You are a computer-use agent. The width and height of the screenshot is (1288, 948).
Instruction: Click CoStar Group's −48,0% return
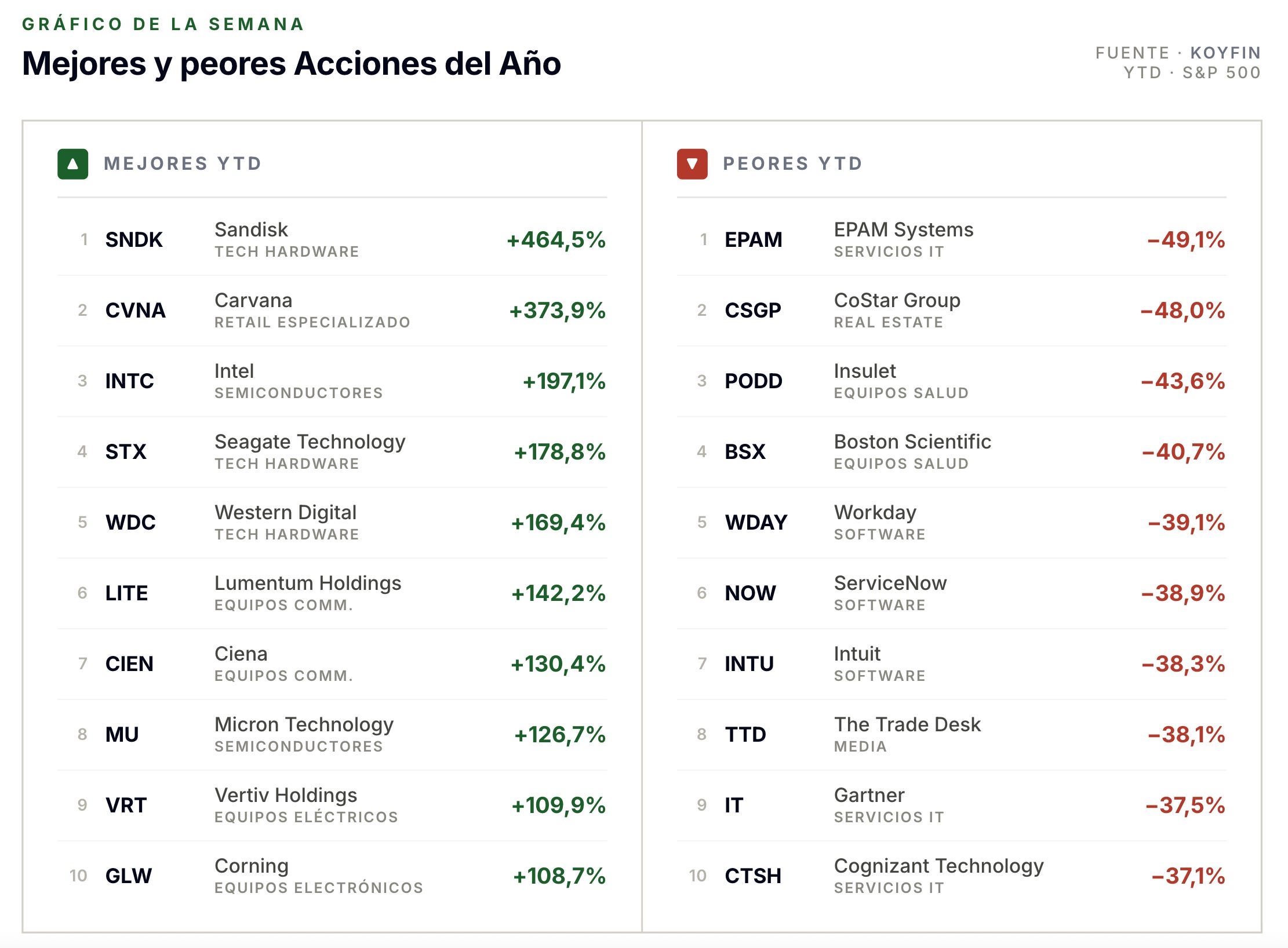point(1183,311)
